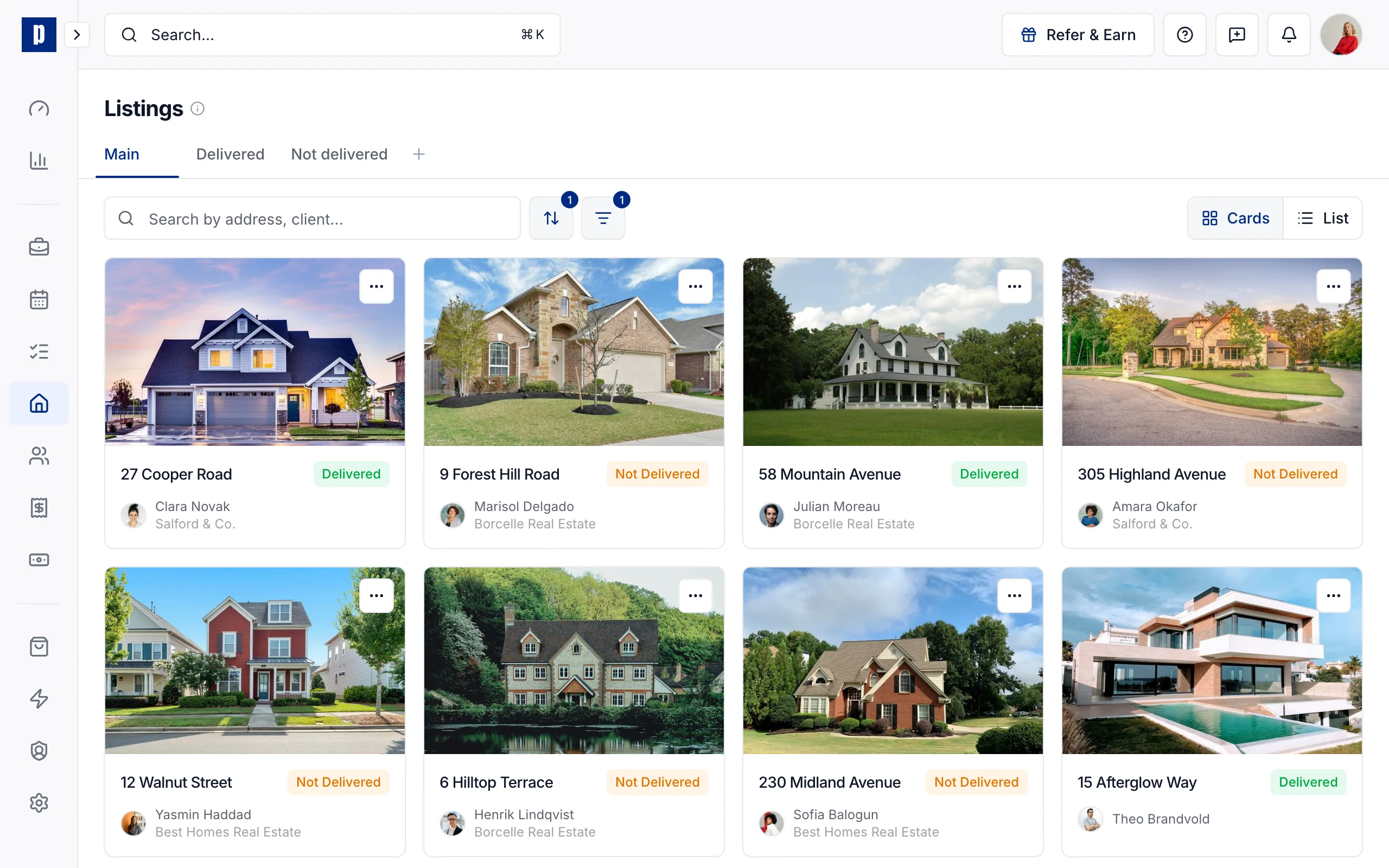Open the user profile avatar menu
This screenshot has width=1389, height=868.
click(x=1341, y=34)
